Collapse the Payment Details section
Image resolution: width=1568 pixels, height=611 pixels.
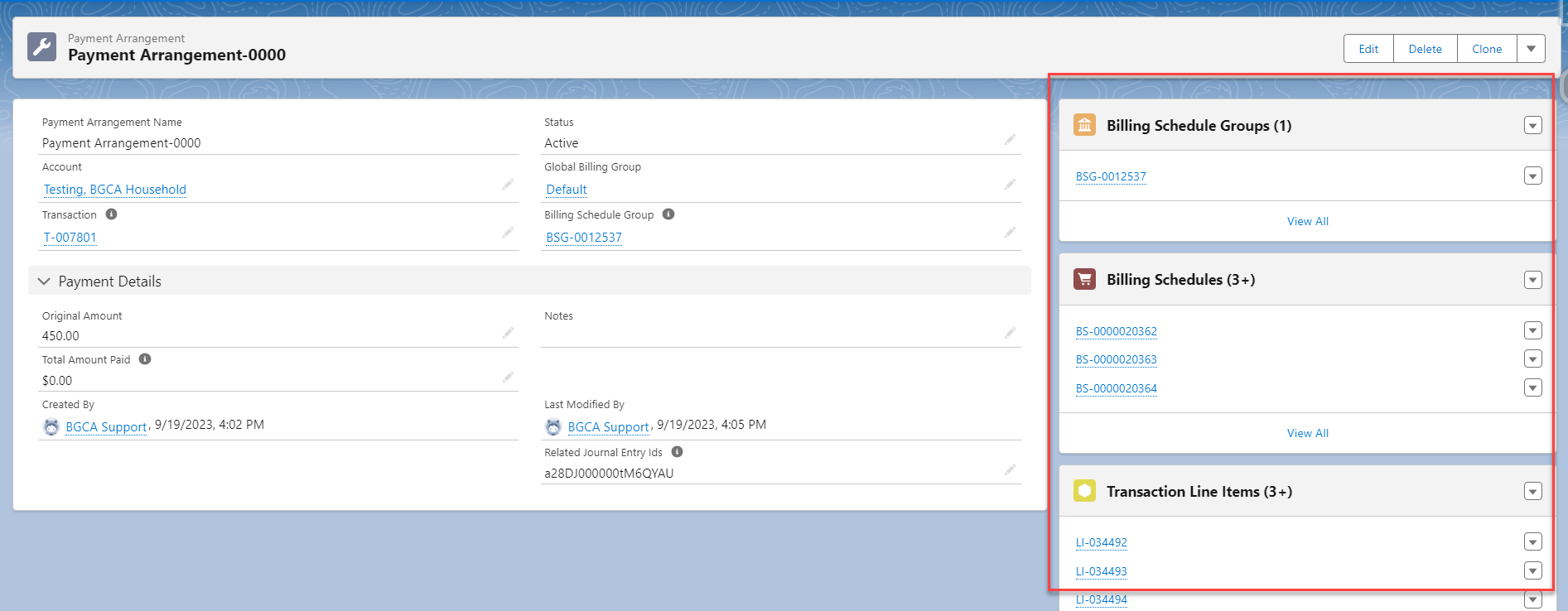pos(44,281)
